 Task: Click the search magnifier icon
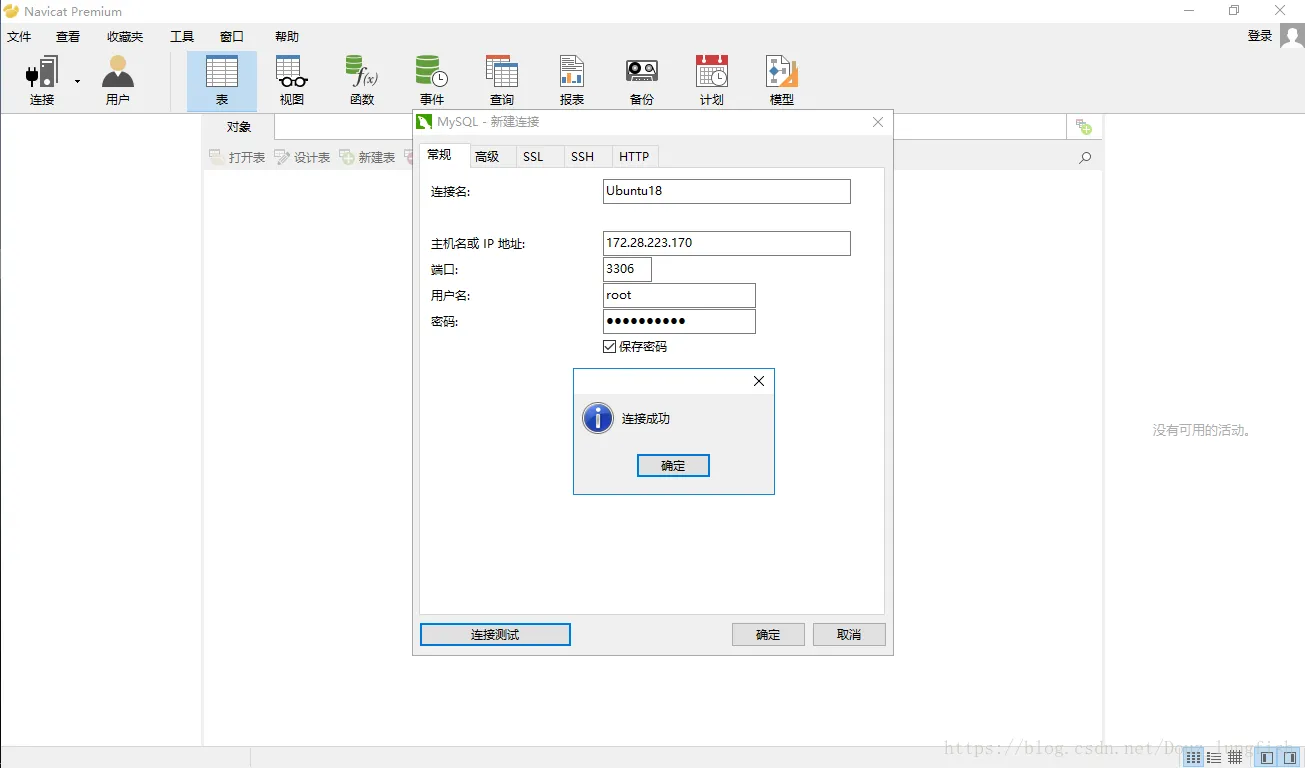(1085, 158)
